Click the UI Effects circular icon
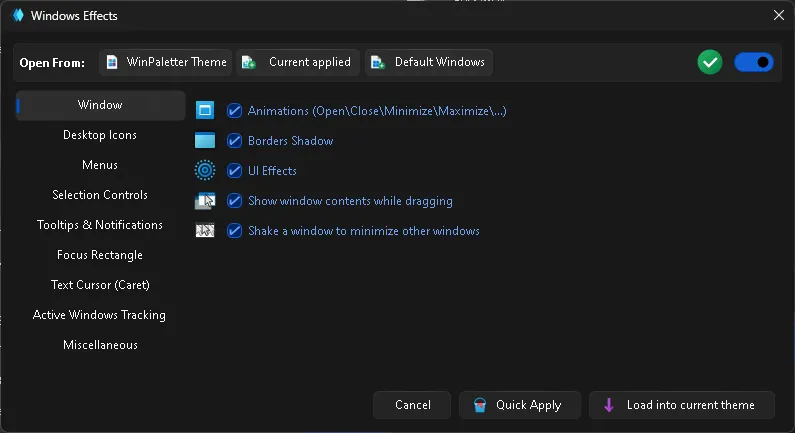Image resolution: width=795 pixels, height=433 pixels. (x=205, y=171)
